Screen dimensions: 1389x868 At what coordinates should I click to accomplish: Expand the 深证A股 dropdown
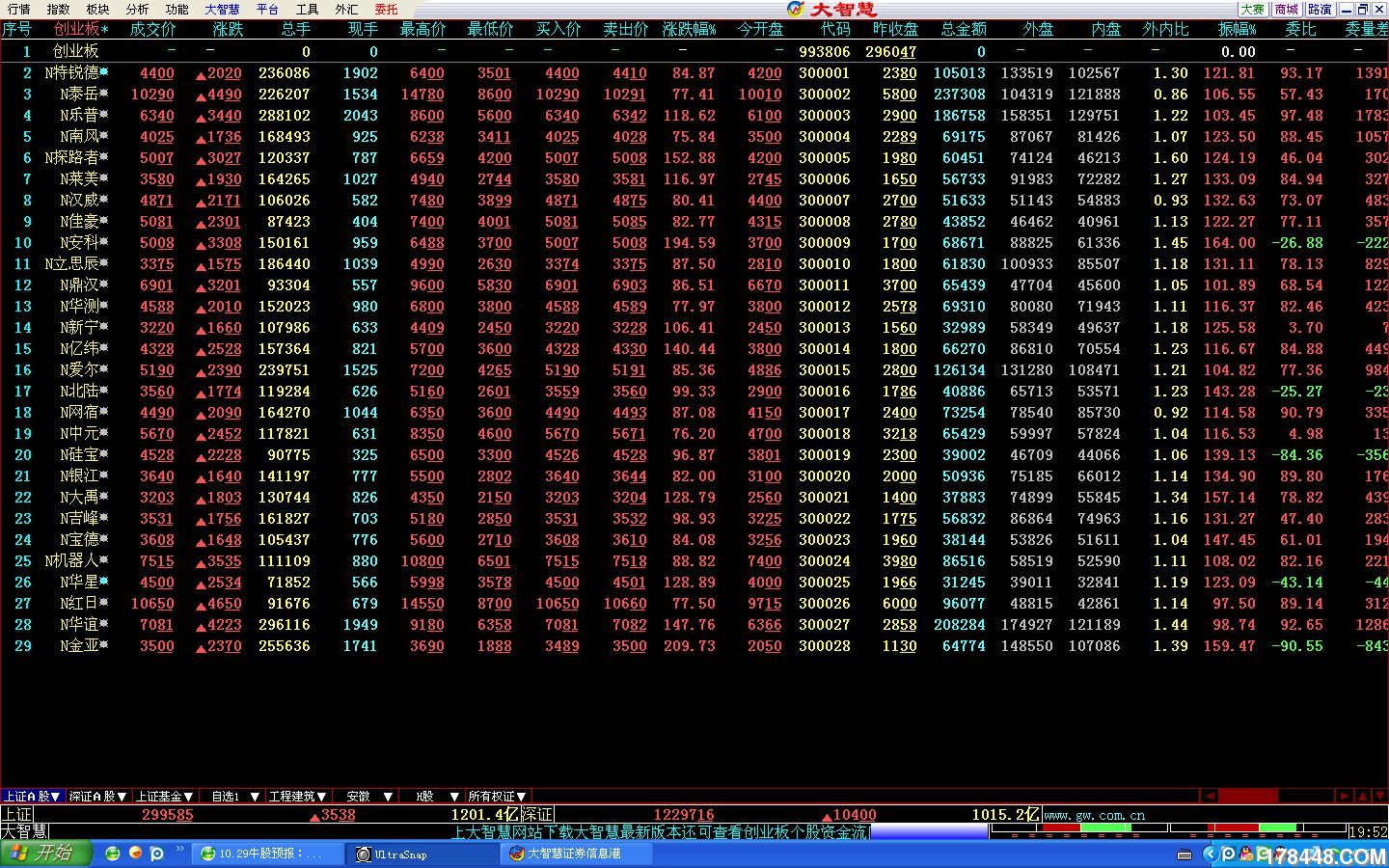pyautogui.click(x=98, y=797)
